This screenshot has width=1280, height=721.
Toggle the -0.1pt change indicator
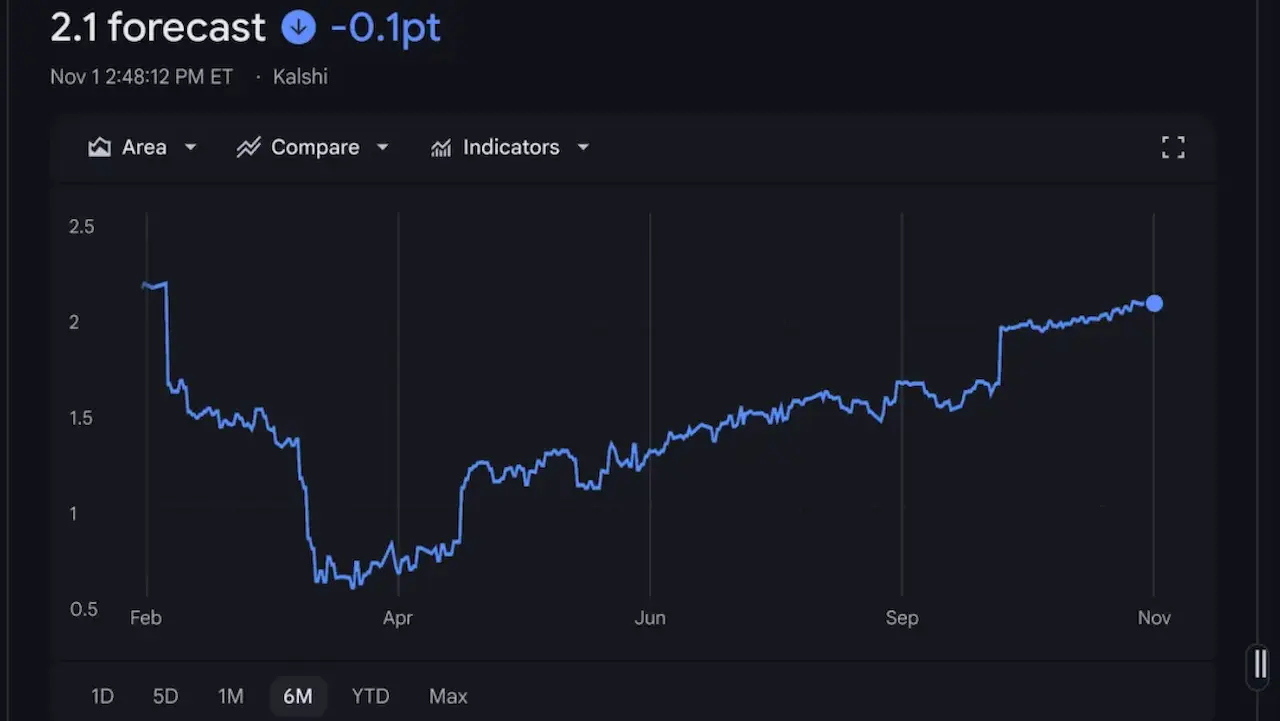tap(386, 28)
